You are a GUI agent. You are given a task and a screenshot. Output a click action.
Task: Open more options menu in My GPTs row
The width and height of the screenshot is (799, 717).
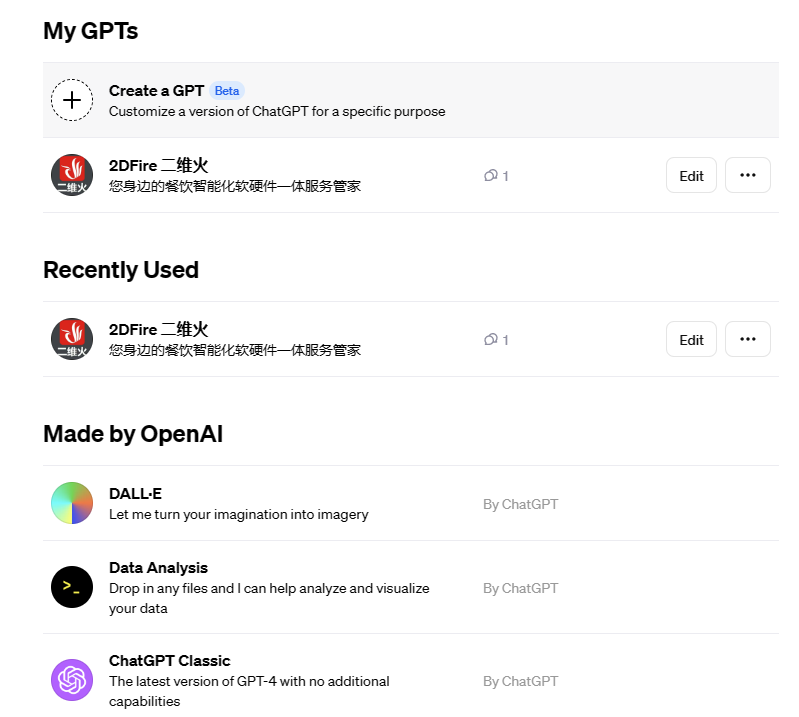click(748, 175)
